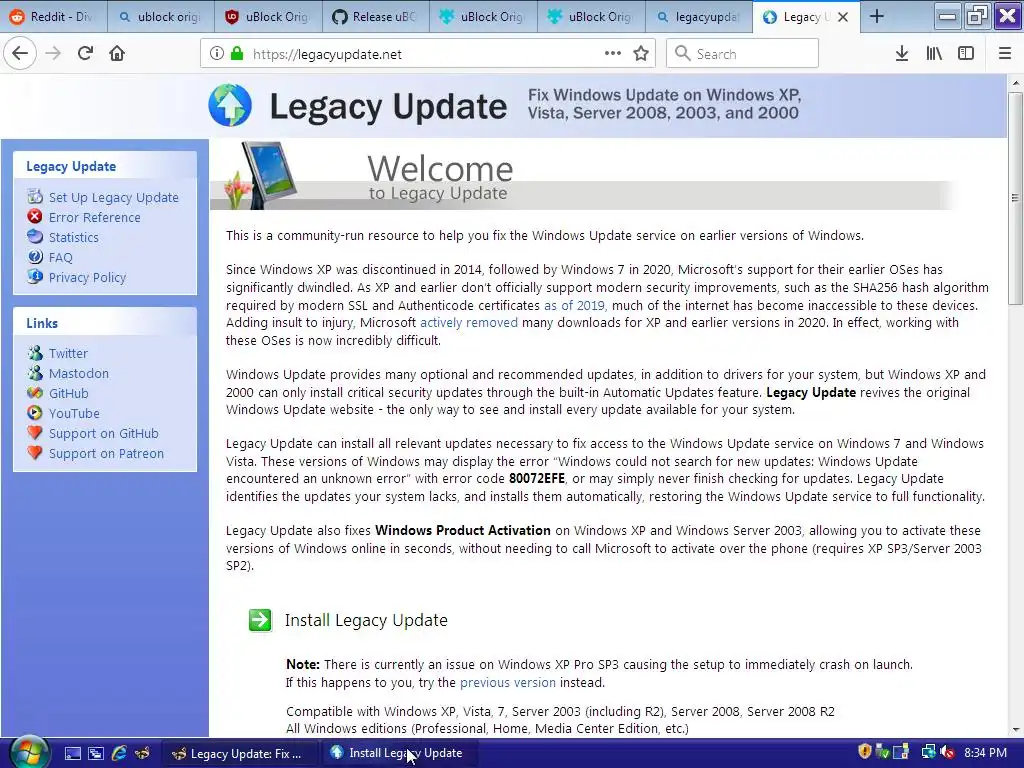Visit the Twitter link
Viewport: 1024px width, 768px height.
click(x=68, y=353)
